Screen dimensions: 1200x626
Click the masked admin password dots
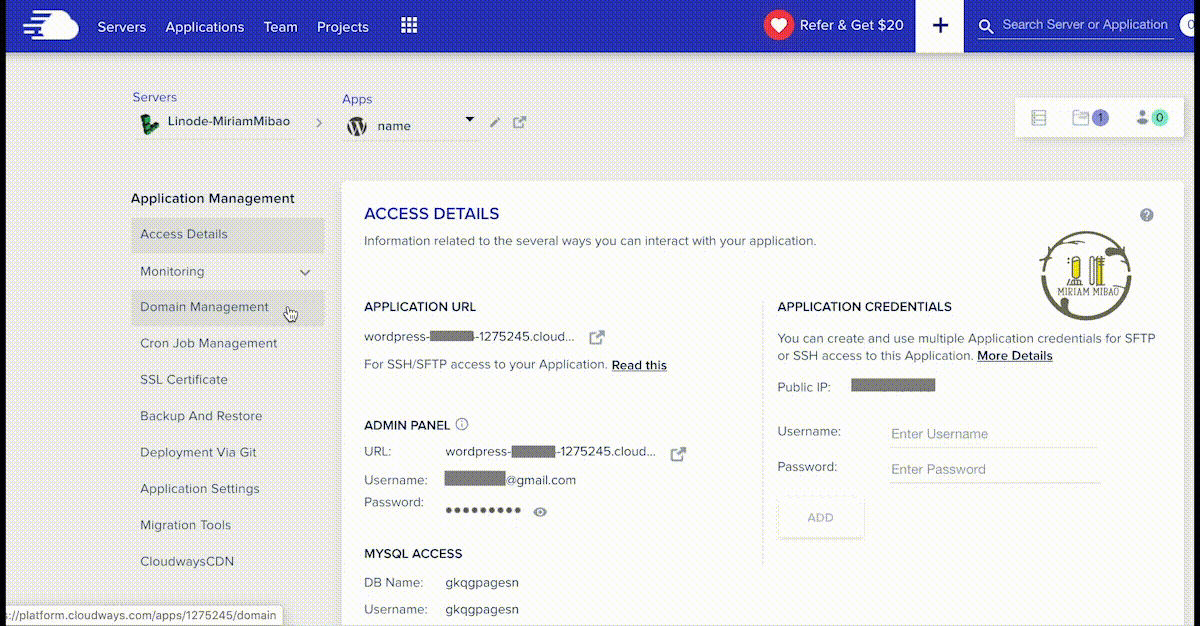point(483,510)
